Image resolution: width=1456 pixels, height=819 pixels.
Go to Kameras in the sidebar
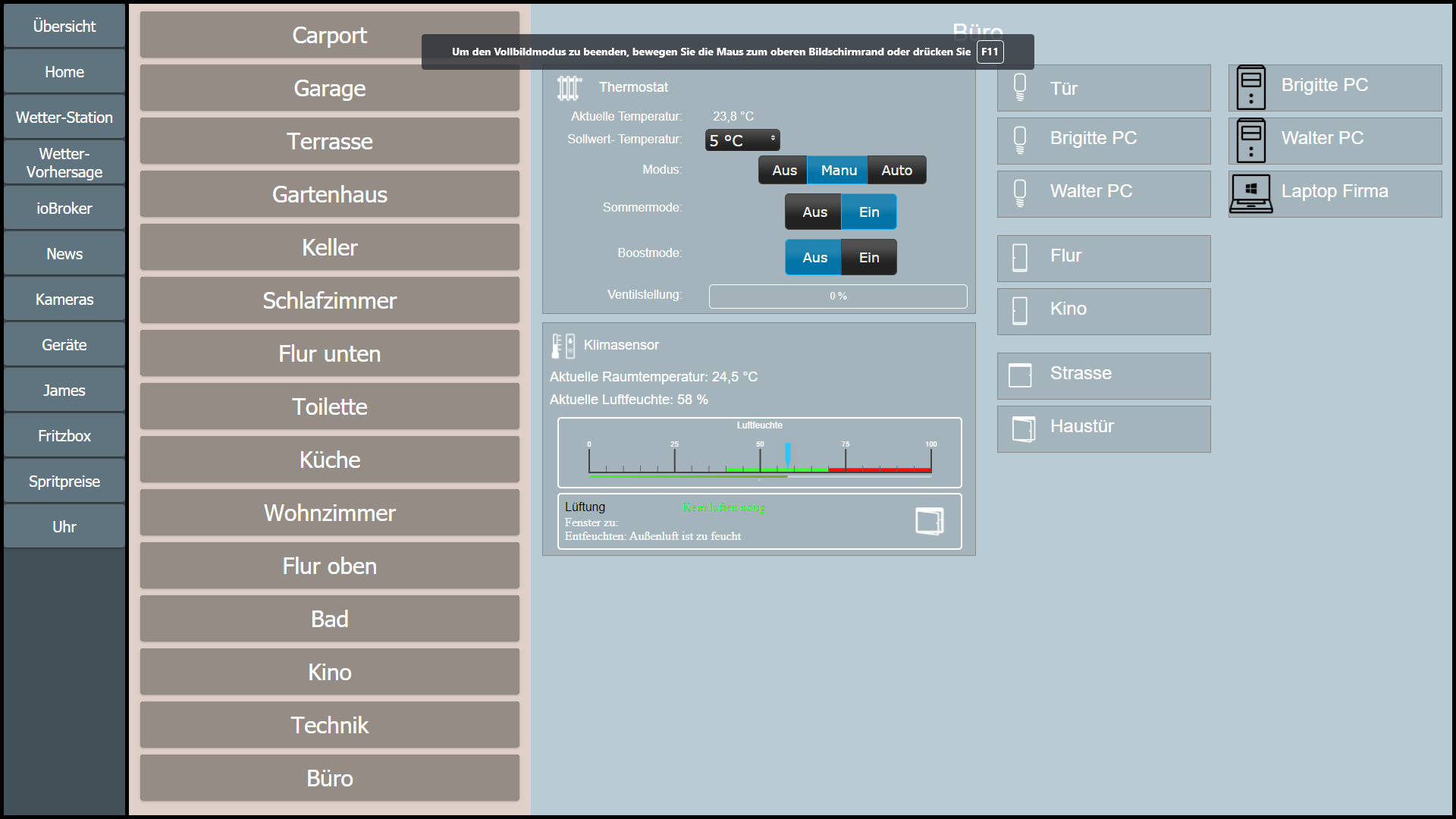64,300
